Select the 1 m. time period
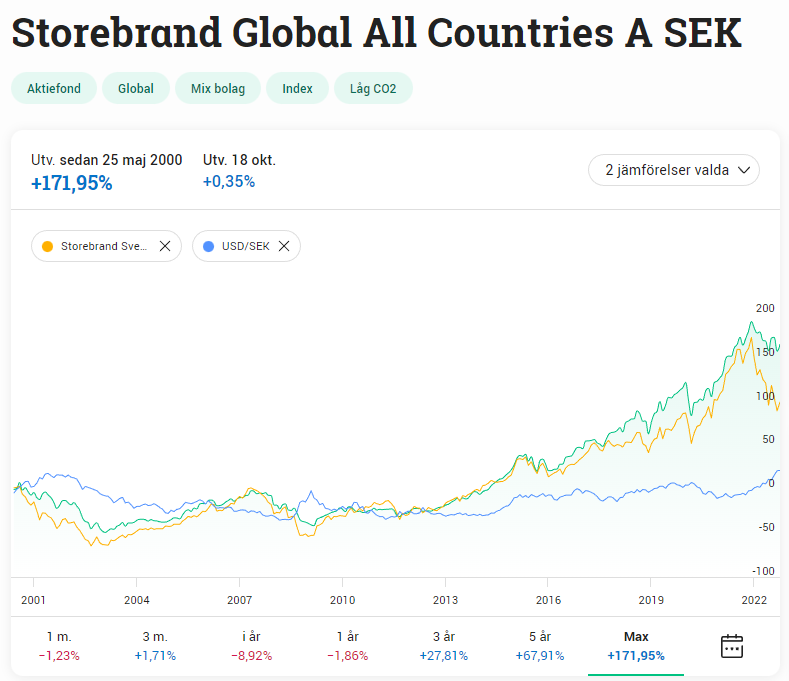789x681 pixels. point(59,646)
